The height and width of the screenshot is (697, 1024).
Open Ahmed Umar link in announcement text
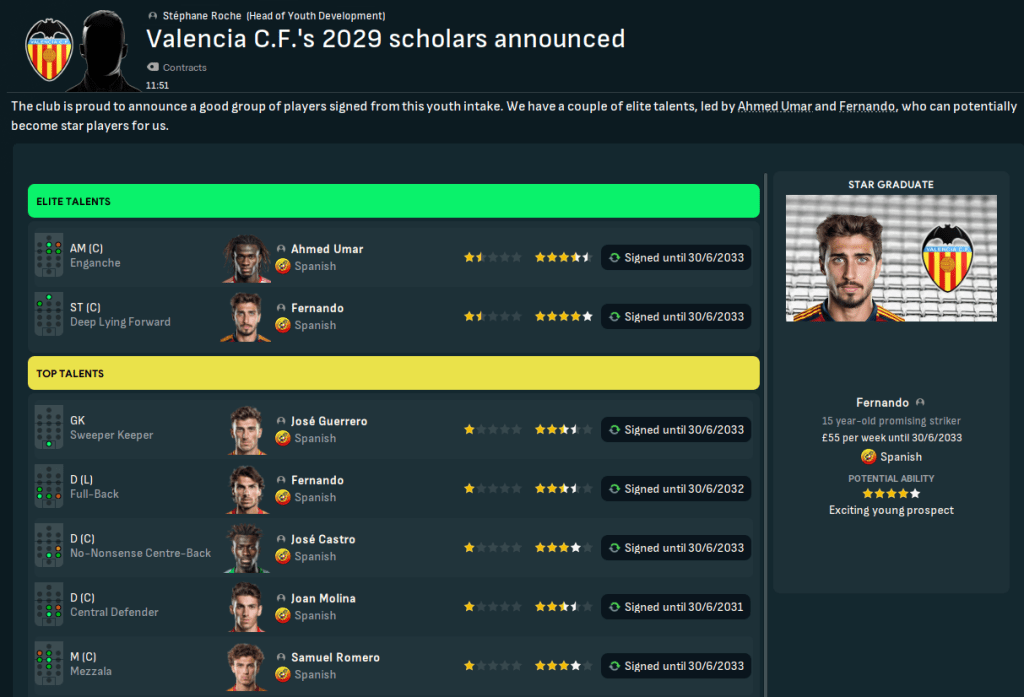(x=774, y=106)
